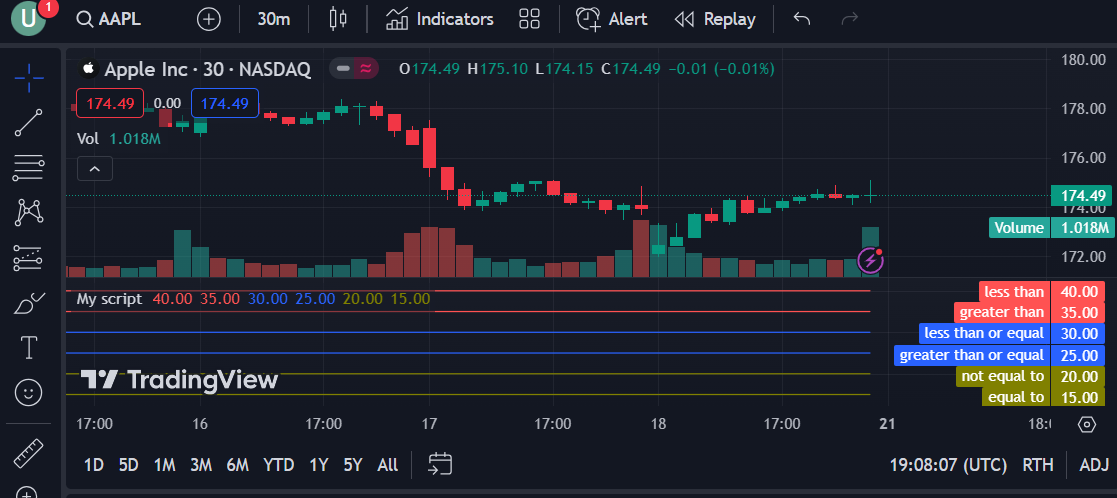The width and height of the screenshot is (1117, 498).
Task: Switch to the 1Y date range
Action: pos(318,465)
